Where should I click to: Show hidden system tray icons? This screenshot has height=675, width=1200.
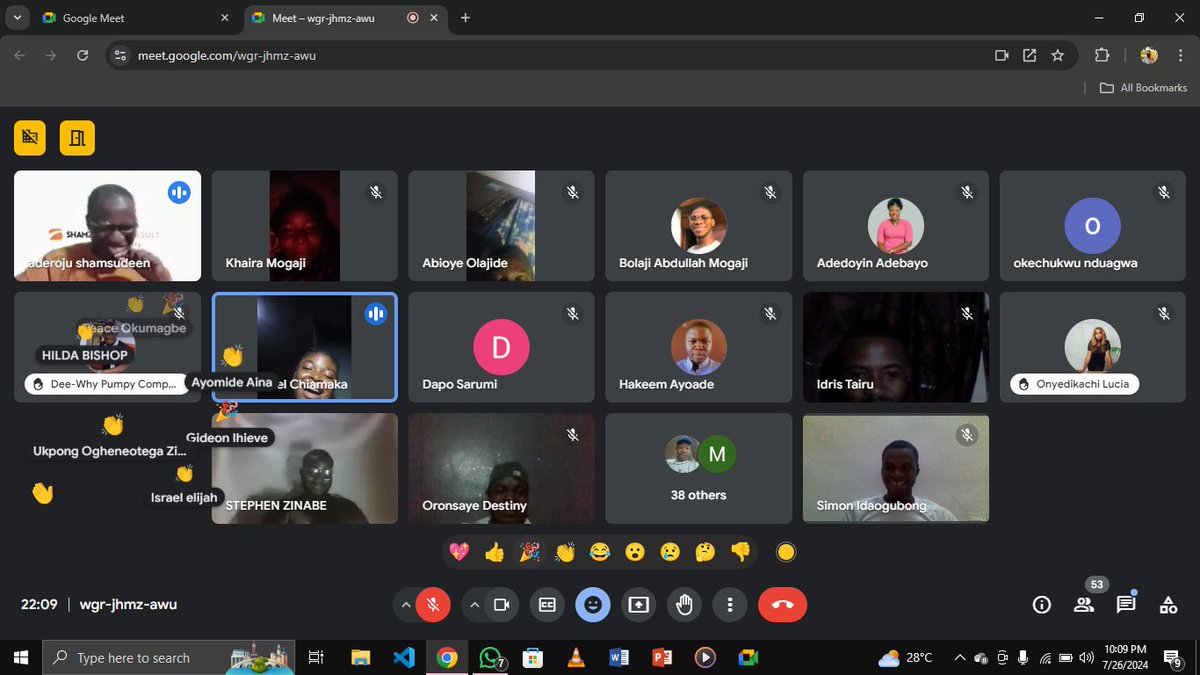click(x=960, y=657)
